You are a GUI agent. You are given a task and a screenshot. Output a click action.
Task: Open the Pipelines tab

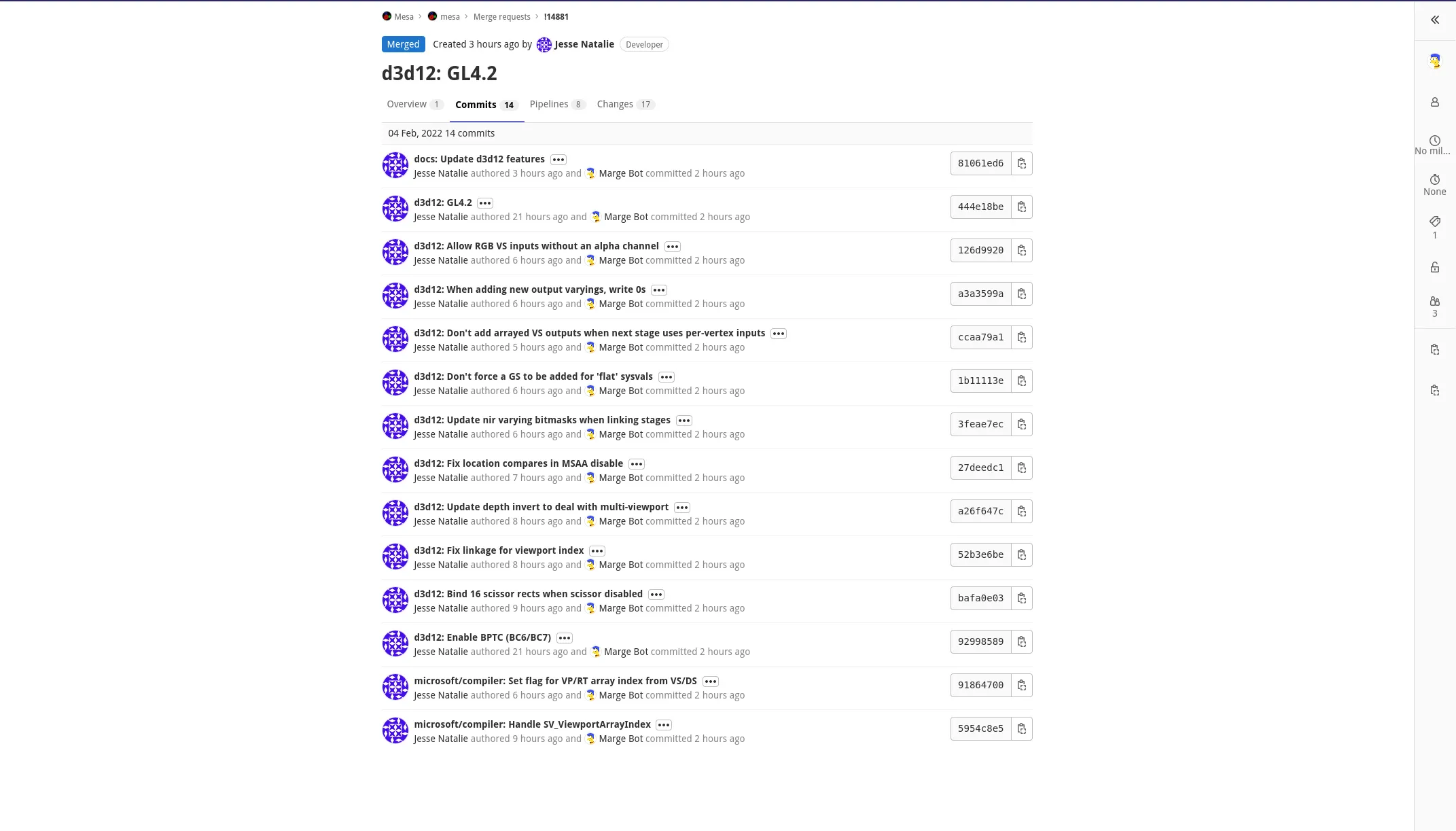click(557, 104)
